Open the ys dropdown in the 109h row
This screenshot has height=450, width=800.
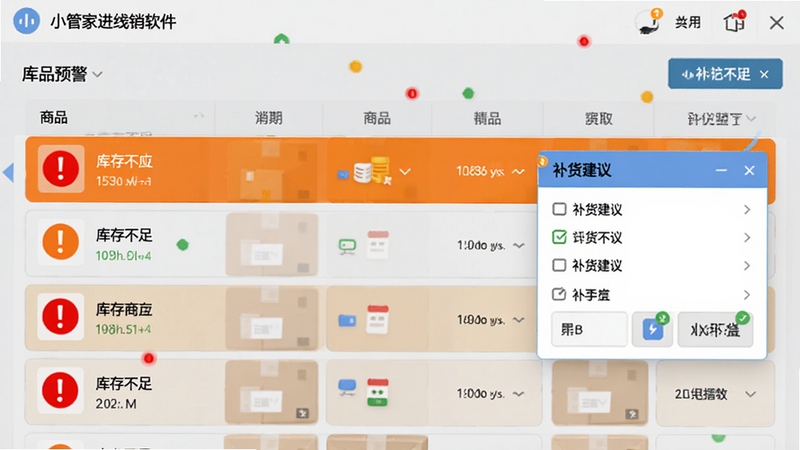click(x=518, y=246)
